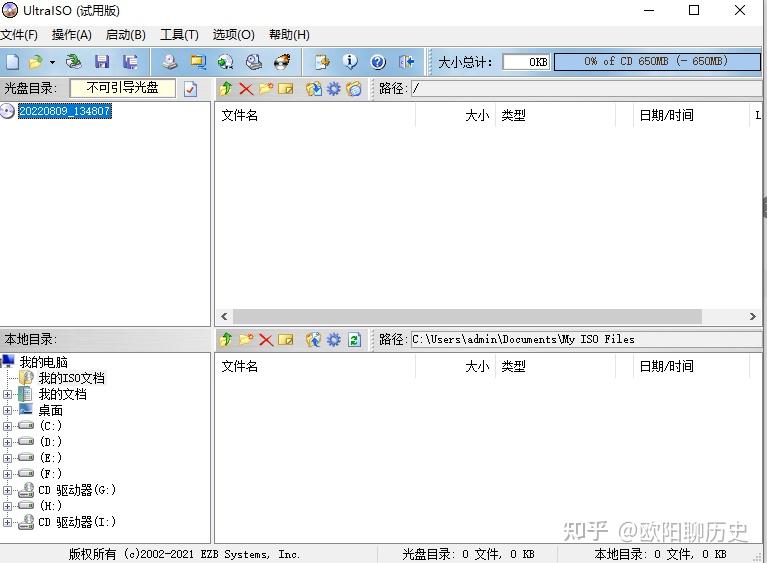Click the rename icon in local toolbar

click(286, 339)
